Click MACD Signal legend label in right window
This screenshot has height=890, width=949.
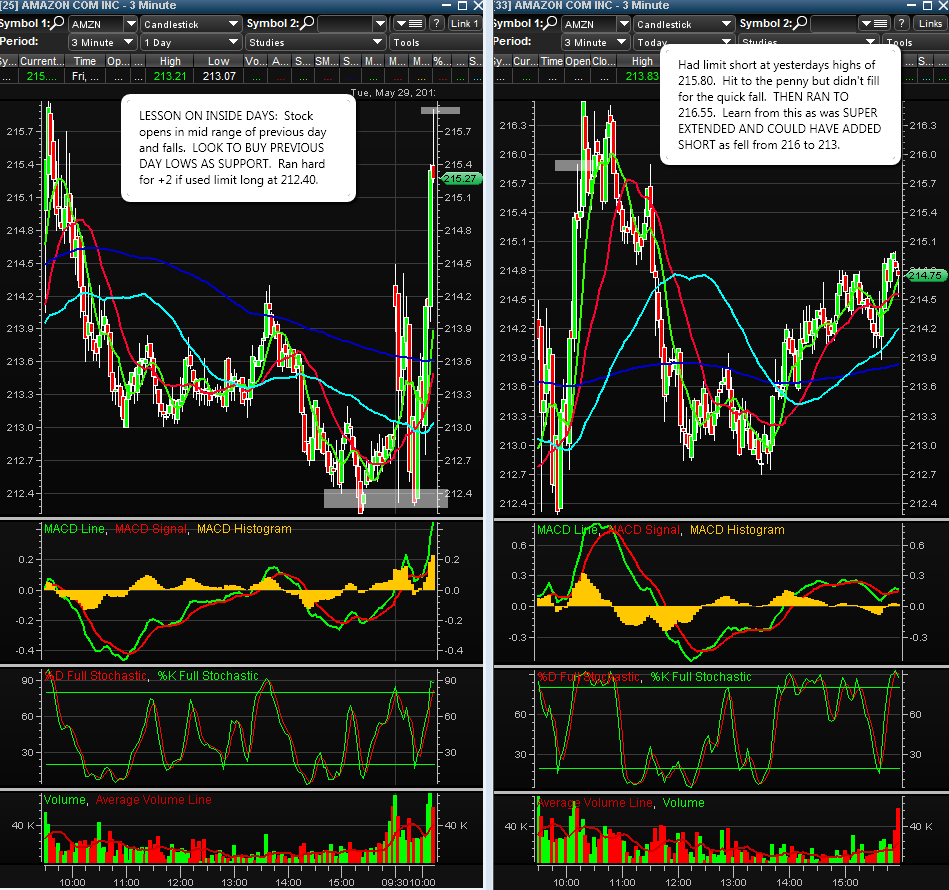click(644, 530)
